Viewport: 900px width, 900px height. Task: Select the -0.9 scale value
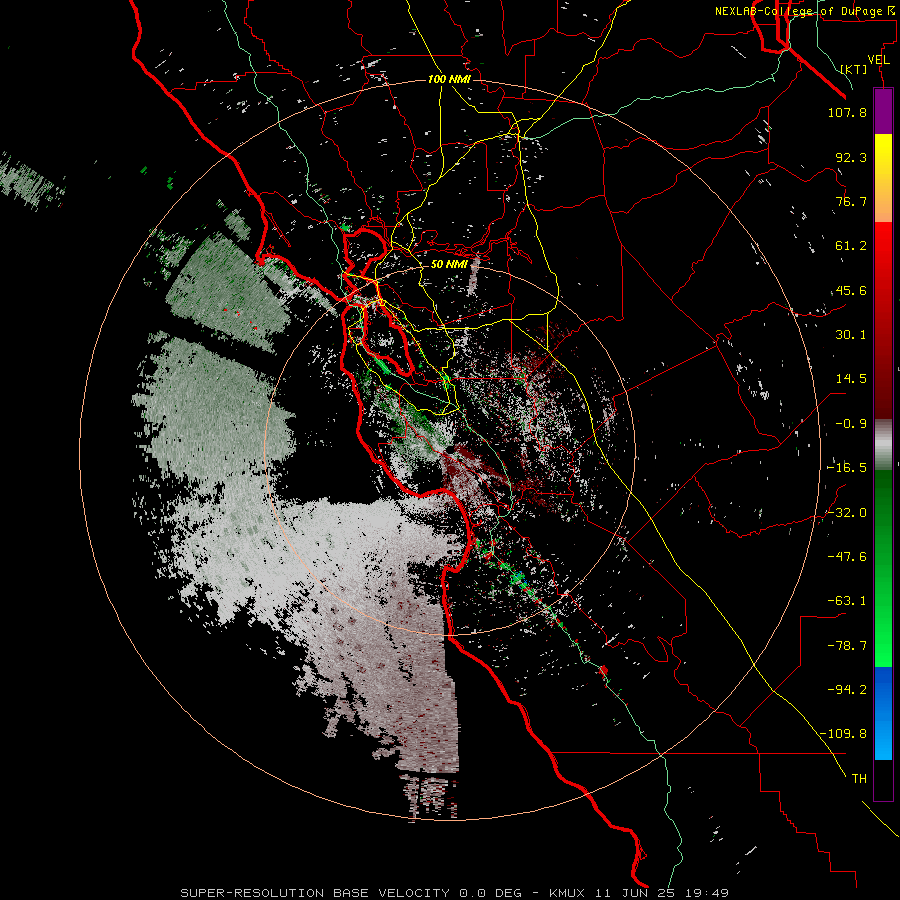click(851, 424)
